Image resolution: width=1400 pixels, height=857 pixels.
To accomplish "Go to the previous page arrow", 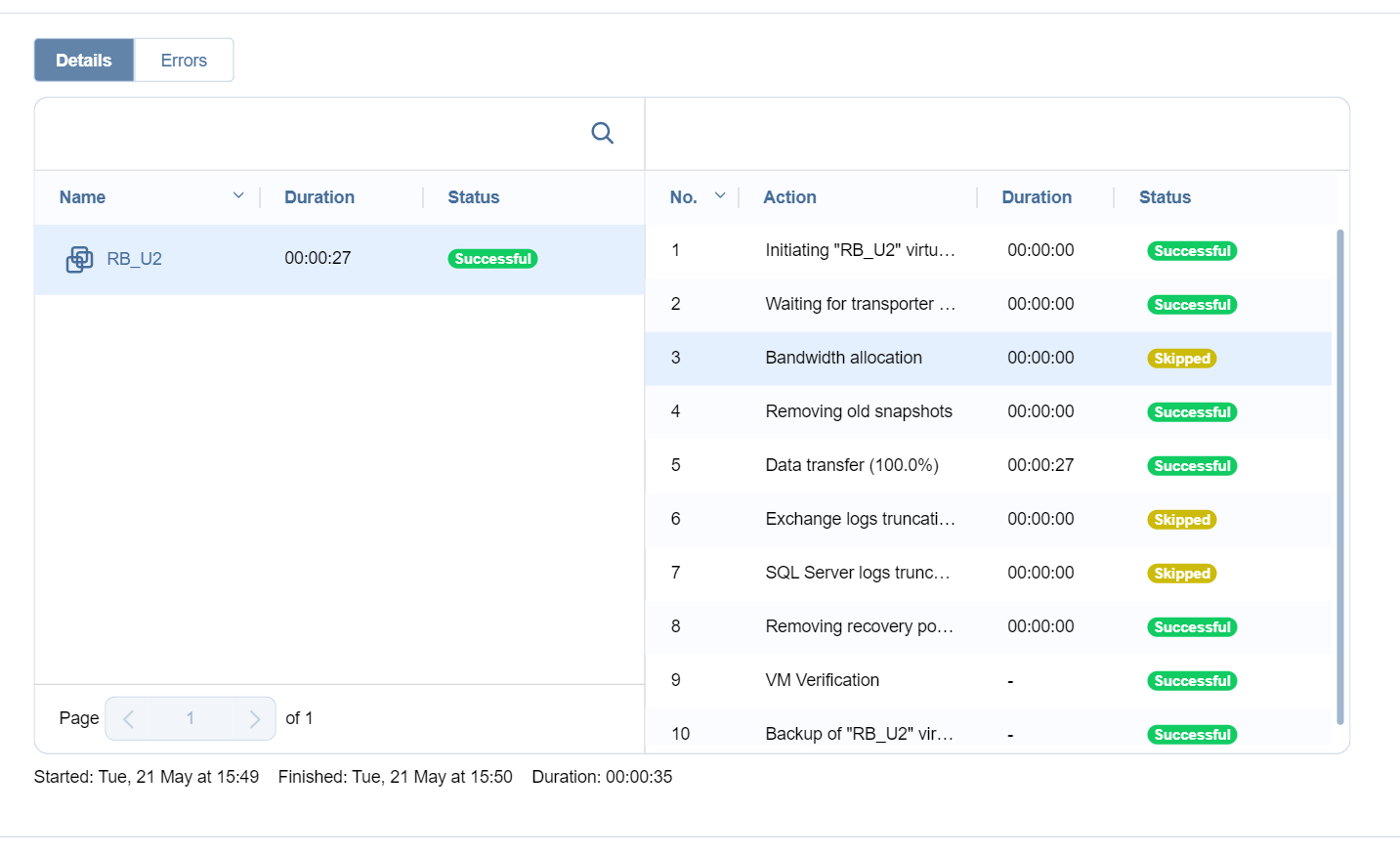I will tap(128, 719).
